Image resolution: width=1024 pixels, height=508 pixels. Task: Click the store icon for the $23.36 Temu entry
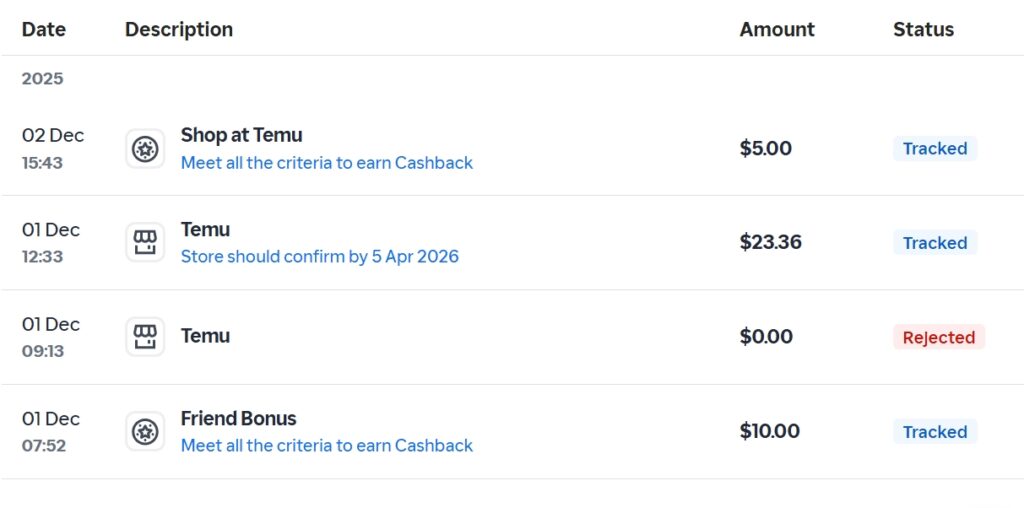[x=145, y=243]
